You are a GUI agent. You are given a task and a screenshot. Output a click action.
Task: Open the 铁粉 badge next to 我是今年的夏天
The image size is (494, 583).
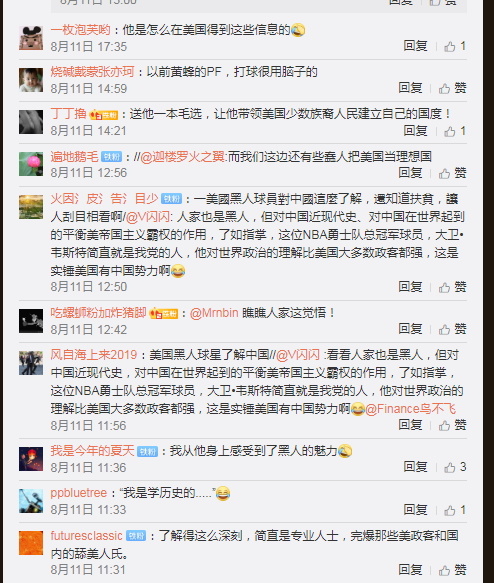click(148, 451)
